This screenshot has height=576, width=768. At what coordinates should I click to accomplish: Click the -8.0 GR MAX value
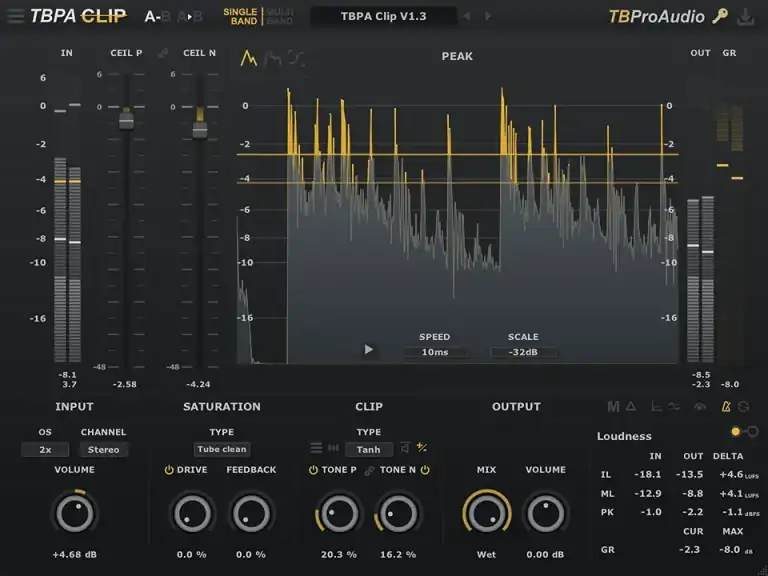click(x=729, y=550)
